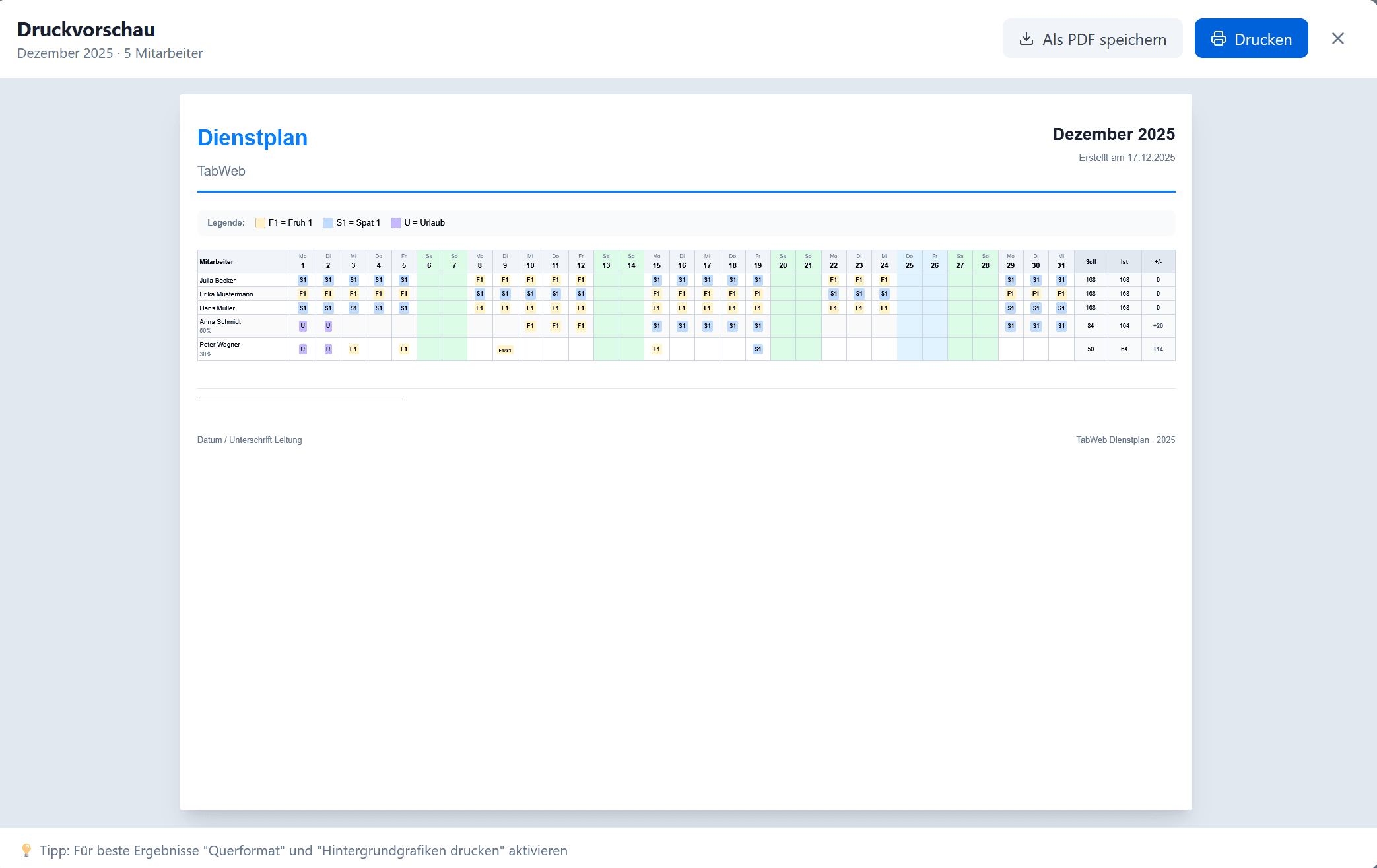The width and height of the screenshot is (1377, 868).
Task: Click the Datum / Unterschrift Leitung signature line
Action: pyautogui.click(x=250, y=440)
